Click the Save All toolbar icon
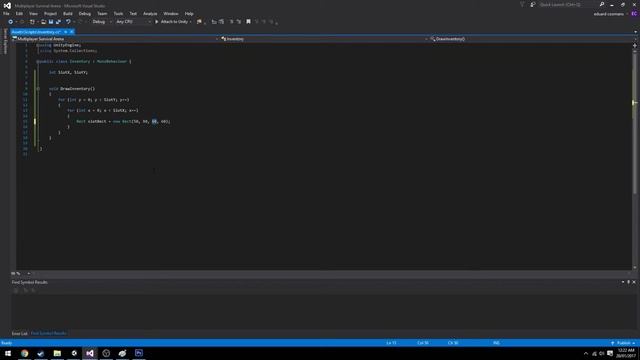 58,22
